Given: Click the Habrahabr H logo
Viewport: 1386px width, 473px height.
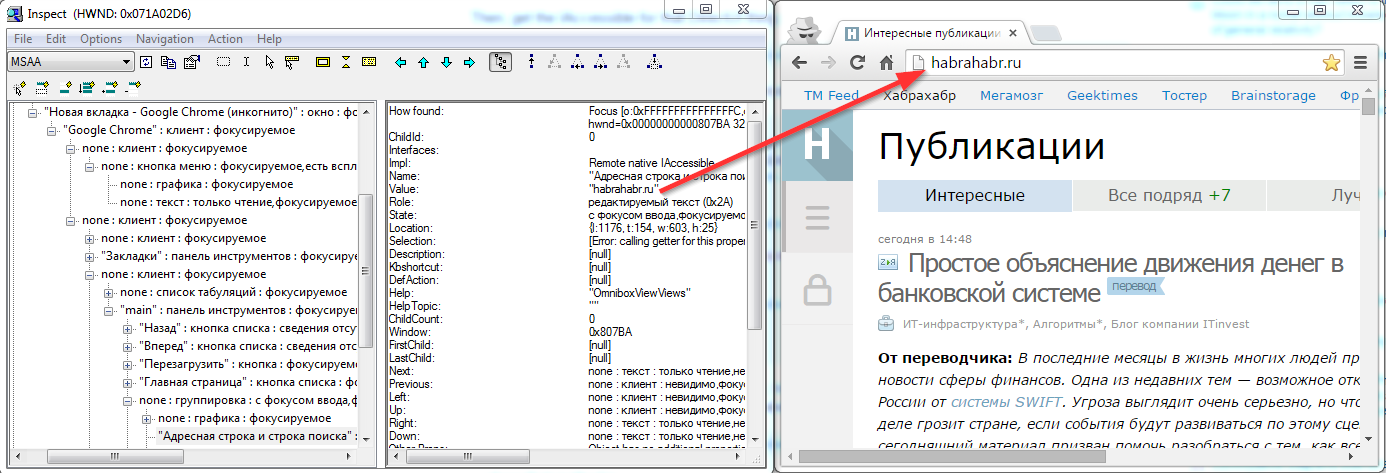Looking at the screenshot, I should tap(817, 145).
